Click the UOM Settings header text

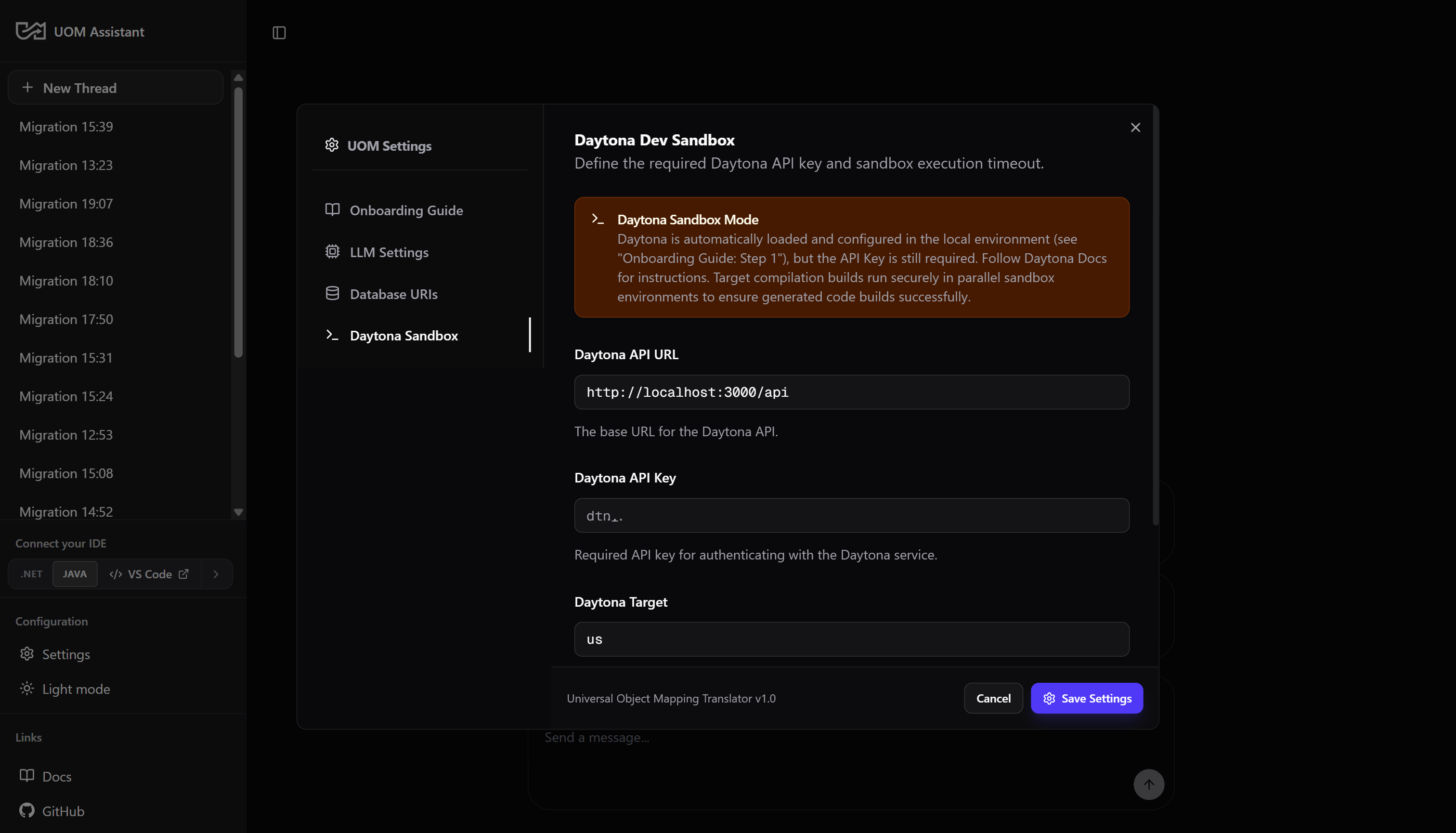[x=390, y=146]
